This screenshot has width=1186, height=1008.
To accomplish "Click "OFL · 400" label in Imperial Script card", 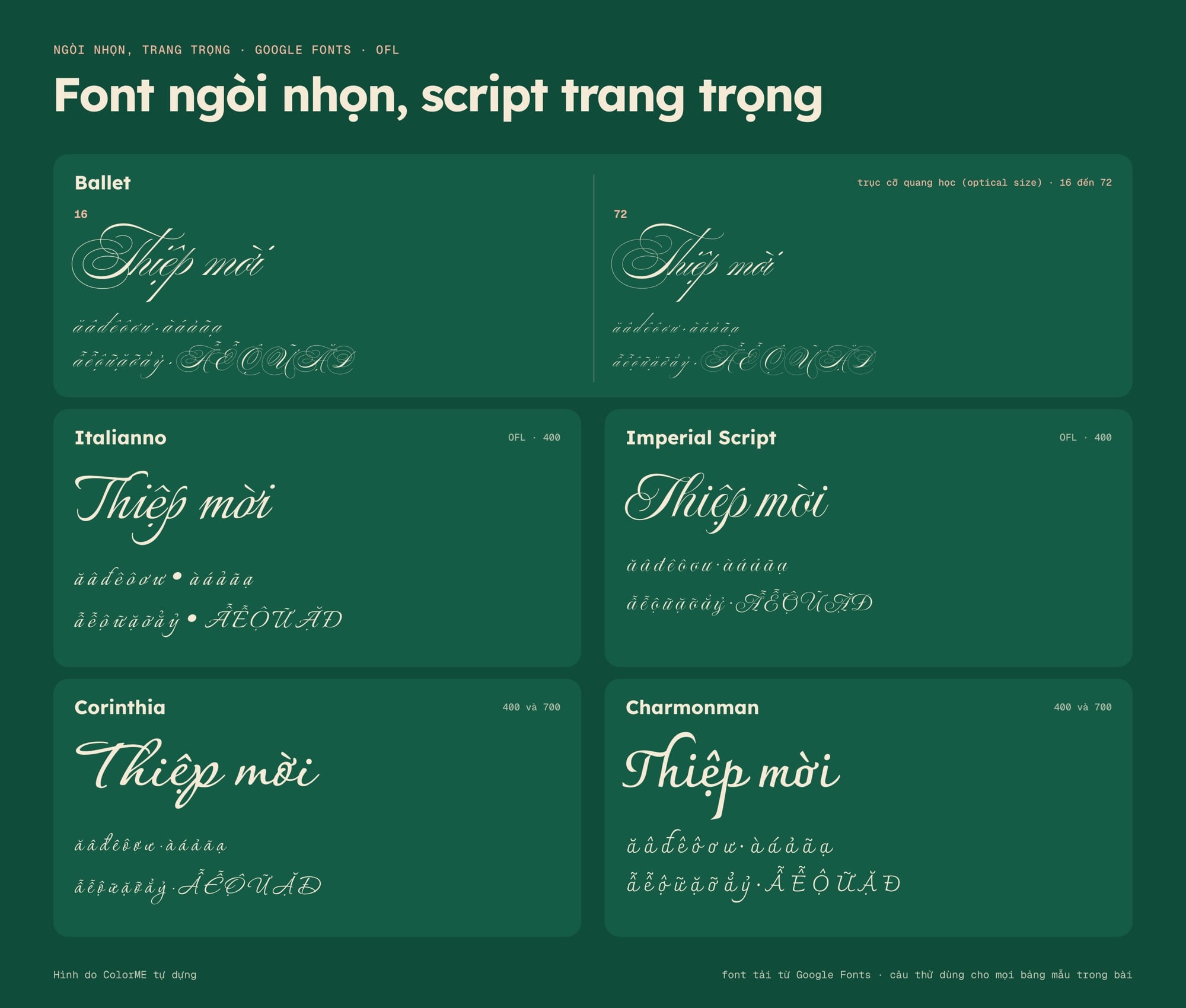I will (x=1085, y=438).
